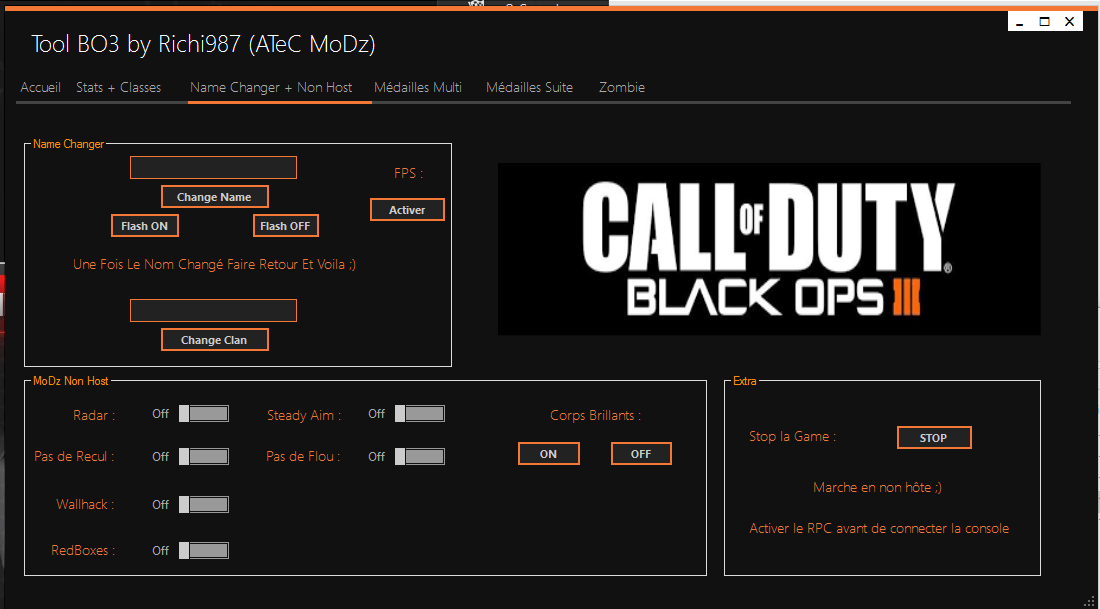Switch to Stats + Classes tab

[x=119, y=88]
